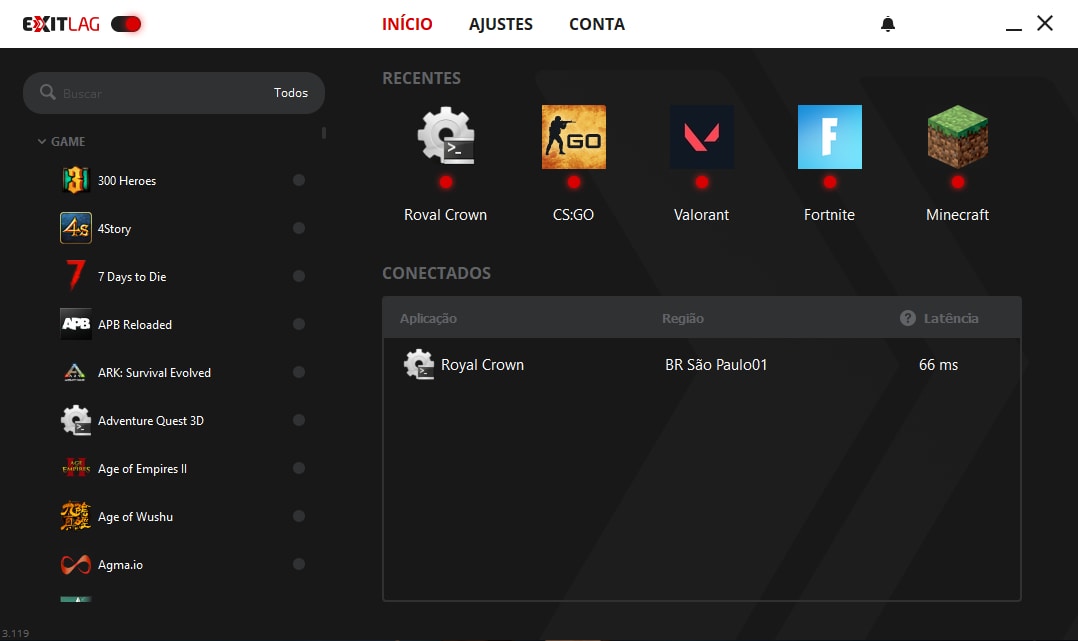
Task: Open the notifications bell icon
Action: point(888,24)
